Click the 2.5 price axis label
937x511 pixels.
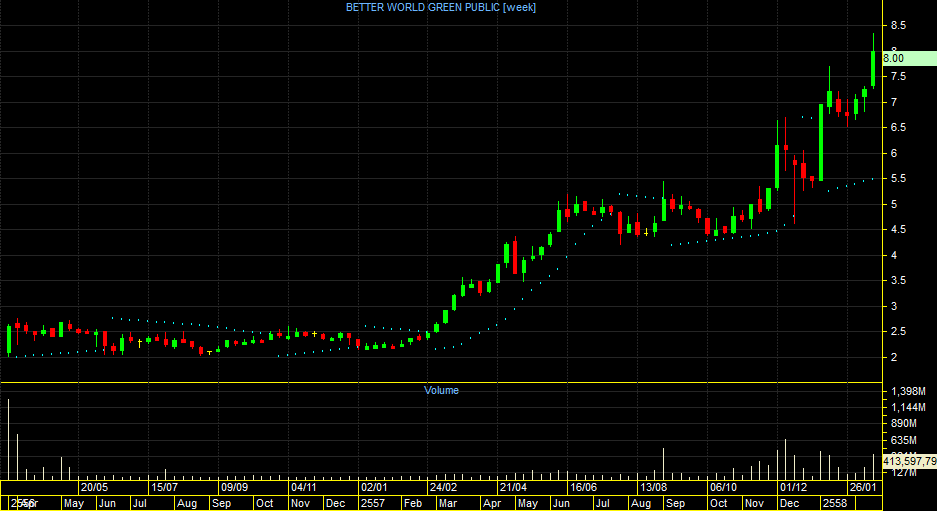tap(898, 331)
